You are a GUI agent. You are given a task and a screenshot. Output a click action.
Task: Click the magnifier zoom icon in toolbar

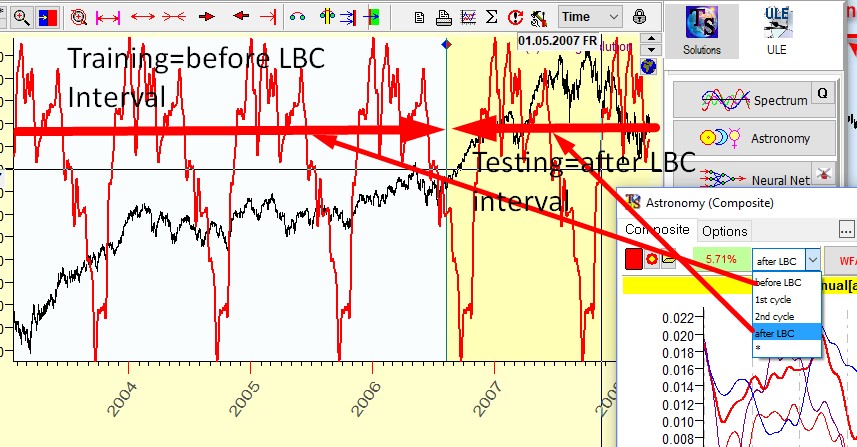pyautogui.click(x=20, y=16)
